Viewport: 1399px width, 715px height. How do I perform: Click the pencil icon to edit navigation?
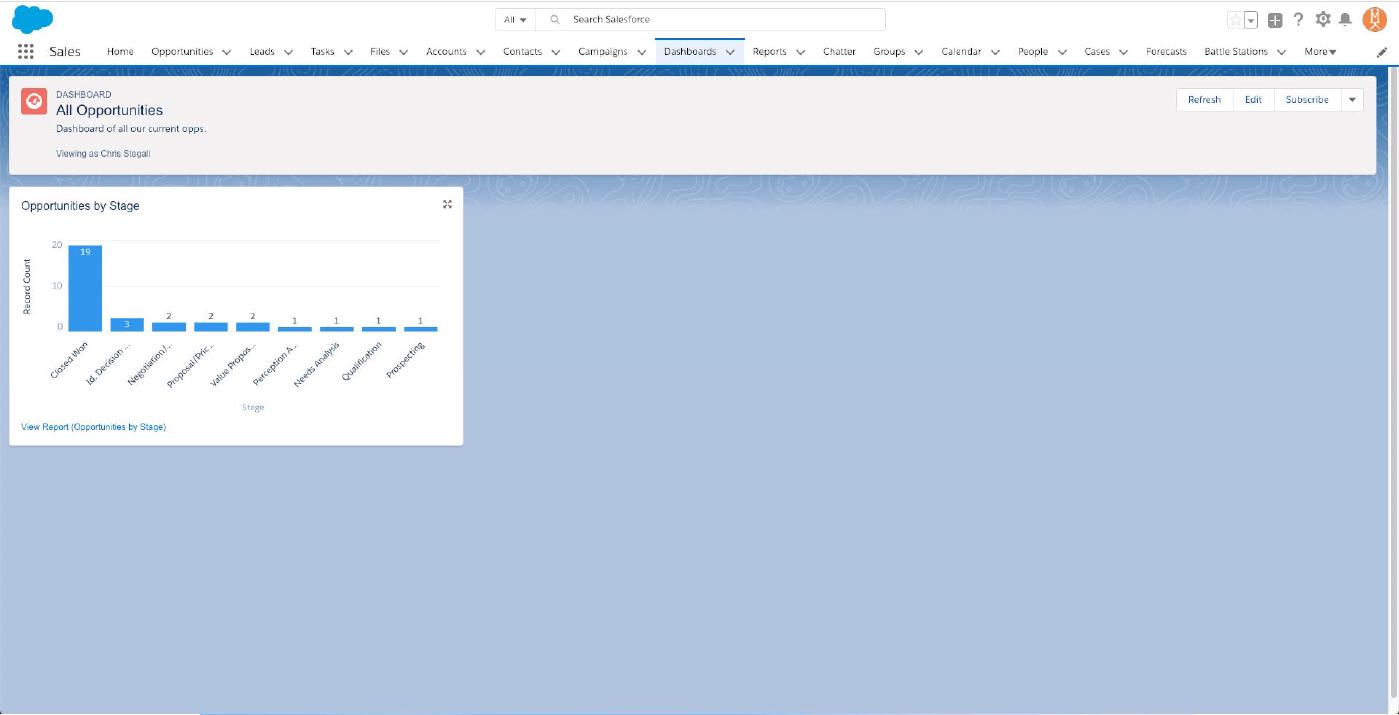(1382, 53)
